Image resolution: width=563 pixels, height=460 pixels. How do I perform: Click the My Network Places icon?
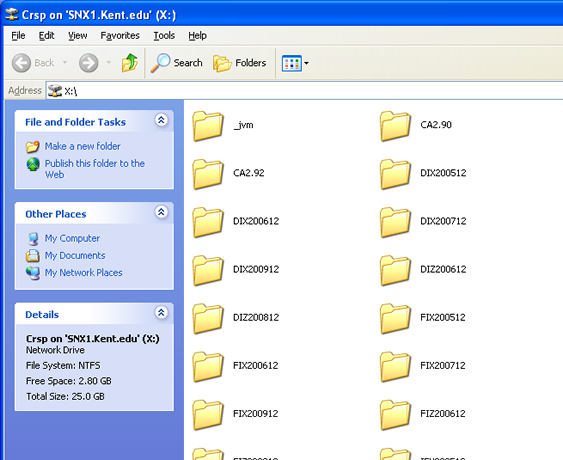click(33, 273)
